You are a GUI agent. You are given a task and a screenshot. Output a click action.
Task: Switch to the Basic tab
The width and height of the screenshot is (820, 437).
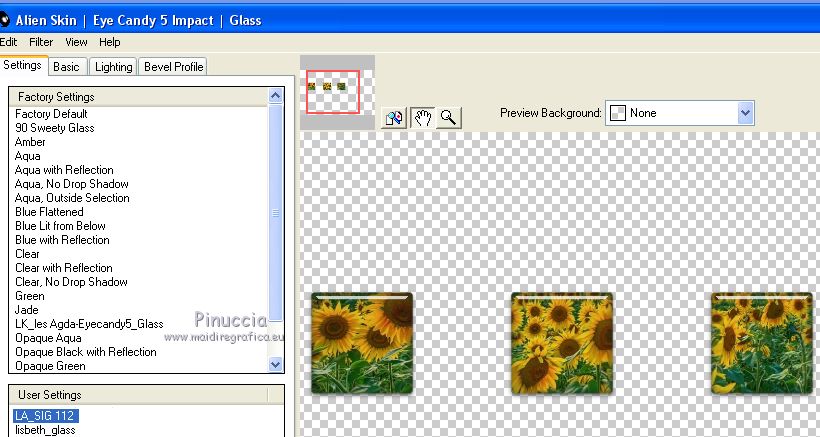tap(66, 67)
